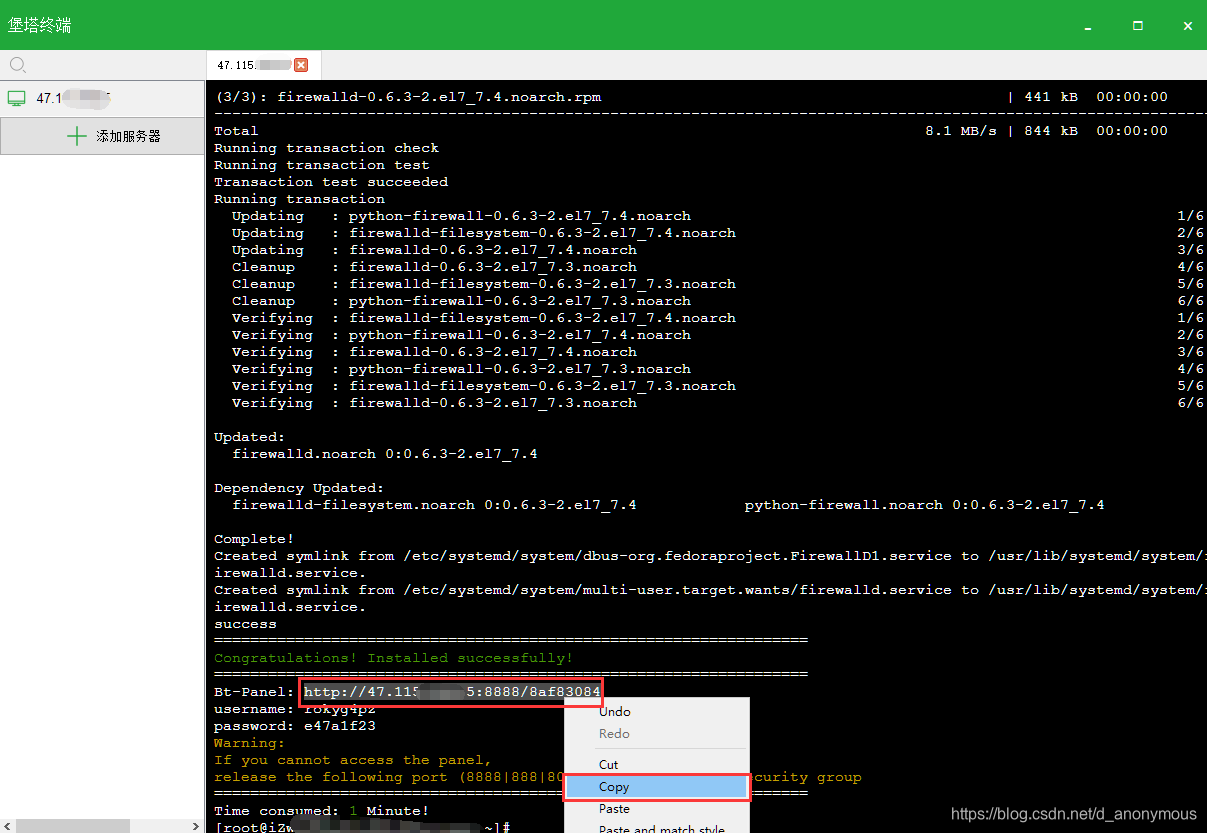The image size is (1207, 833).
Task: Close the 47.115 terminal tab
Action: click(x=301, y=65)
